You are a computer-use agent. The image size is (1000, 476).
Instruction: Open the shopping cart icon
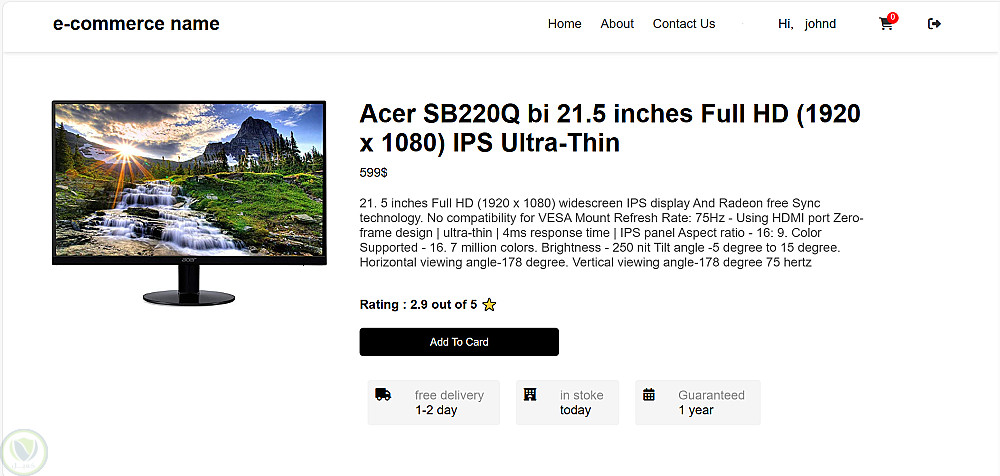[885, 25]
